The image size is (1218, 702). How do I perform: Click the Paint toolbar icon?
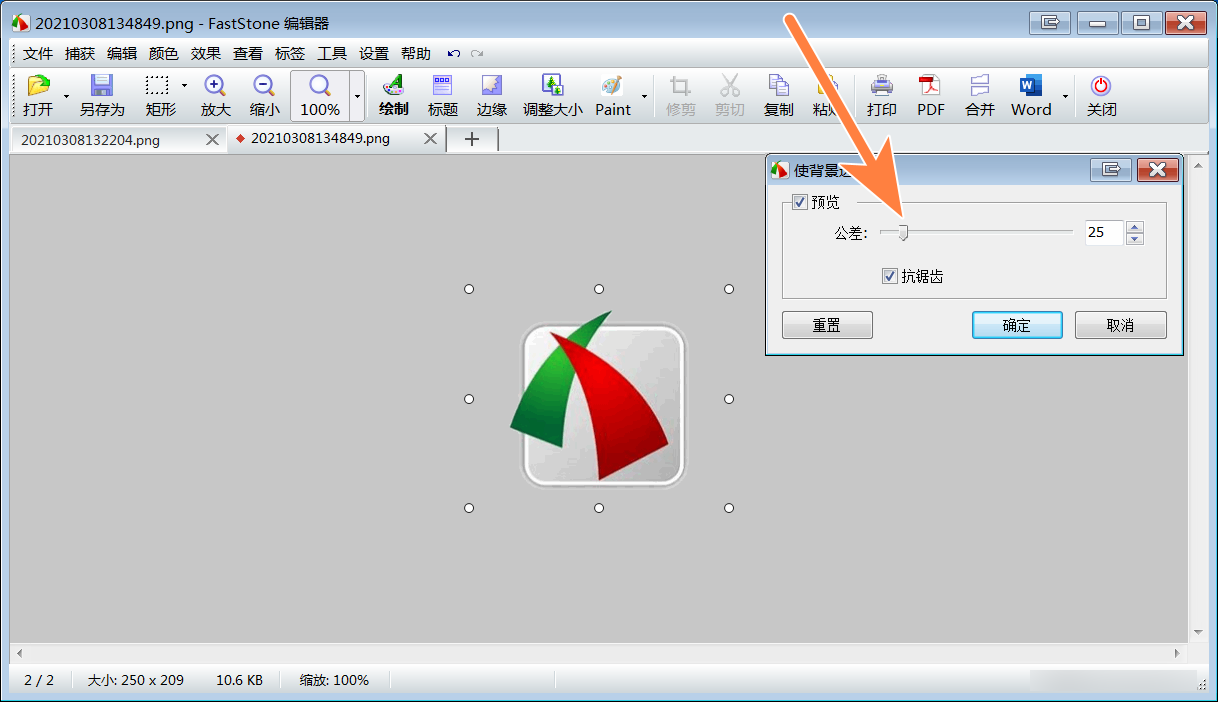pyautogui.click(x=613, y=96)
